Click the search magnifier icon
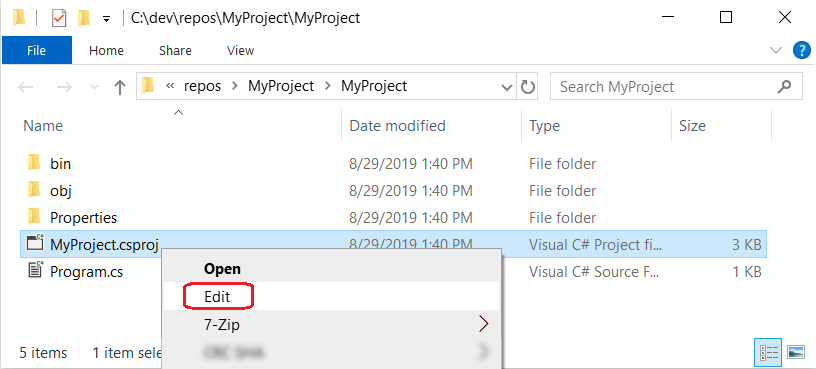816x369 pixels. (x=784, y=86)
